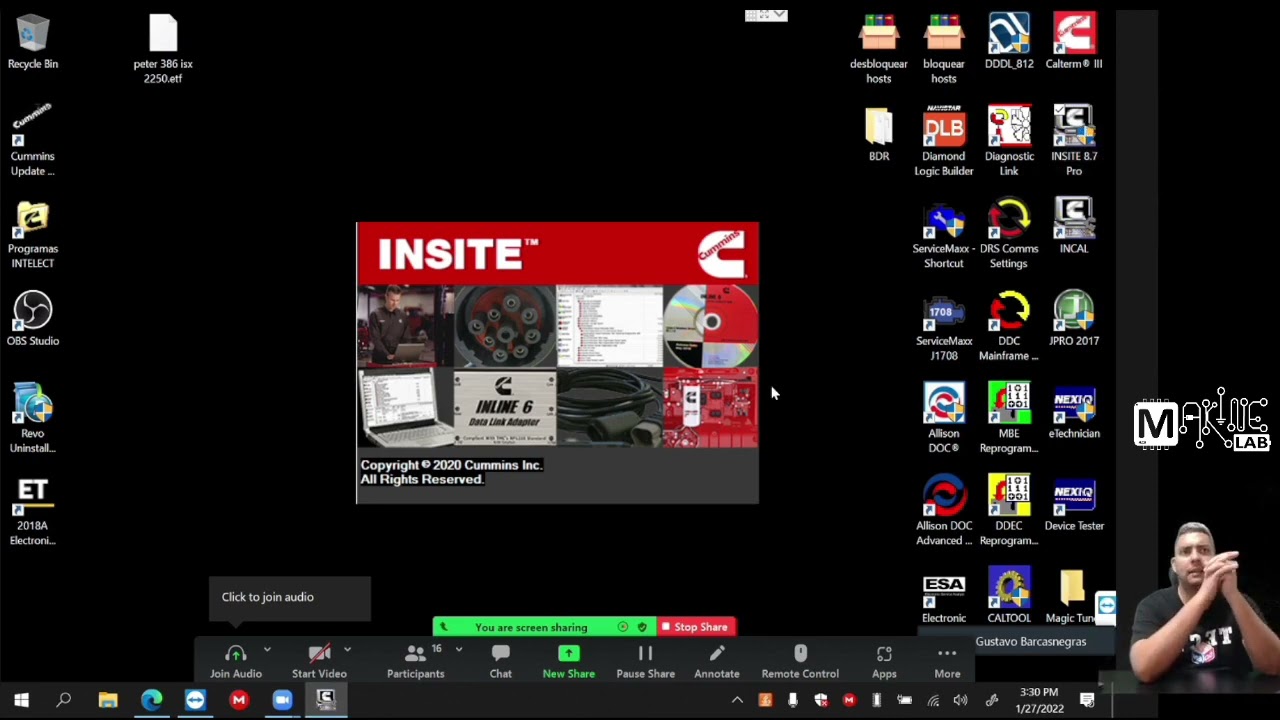Open the Annotate tool
Screen dimensions: 1280x720
[717, 662]
